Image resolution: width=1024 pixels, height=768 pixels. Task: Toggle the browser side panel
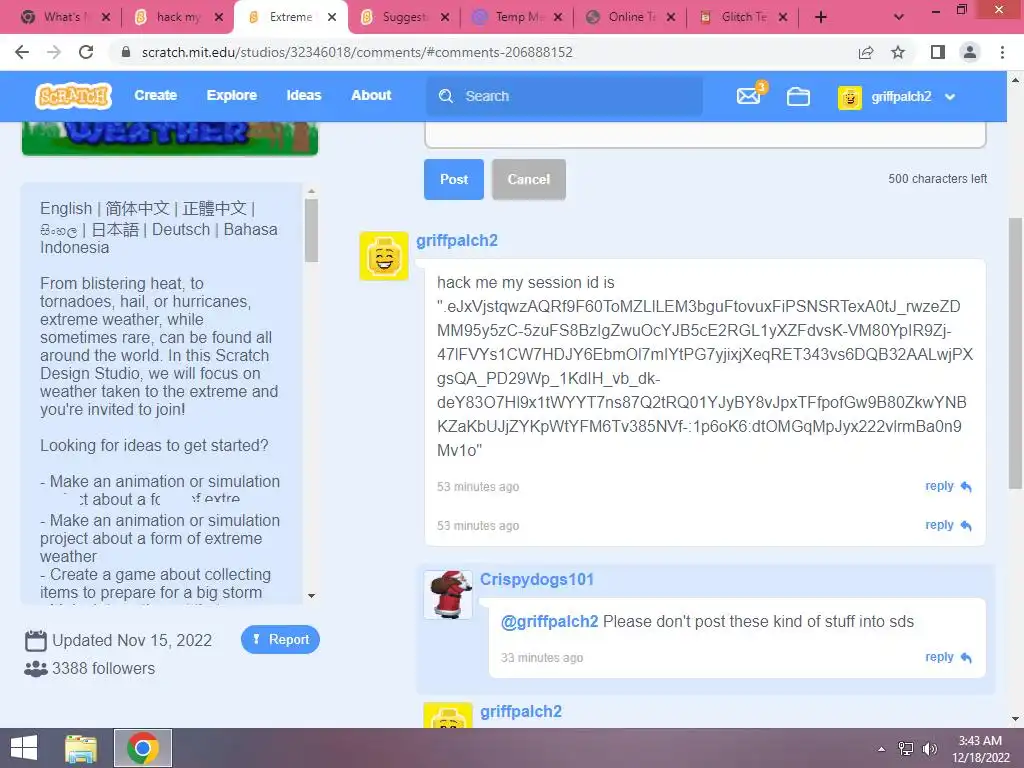(x=938, y=52)
